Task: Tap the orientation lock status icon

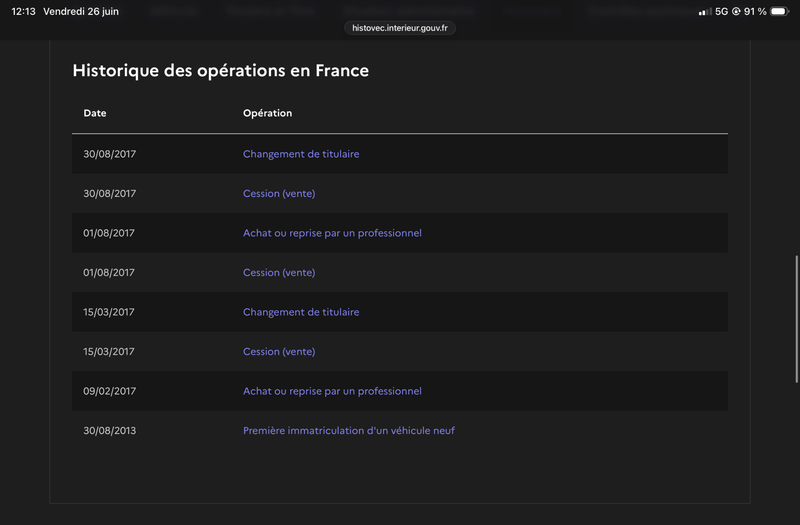Action: 736,11
